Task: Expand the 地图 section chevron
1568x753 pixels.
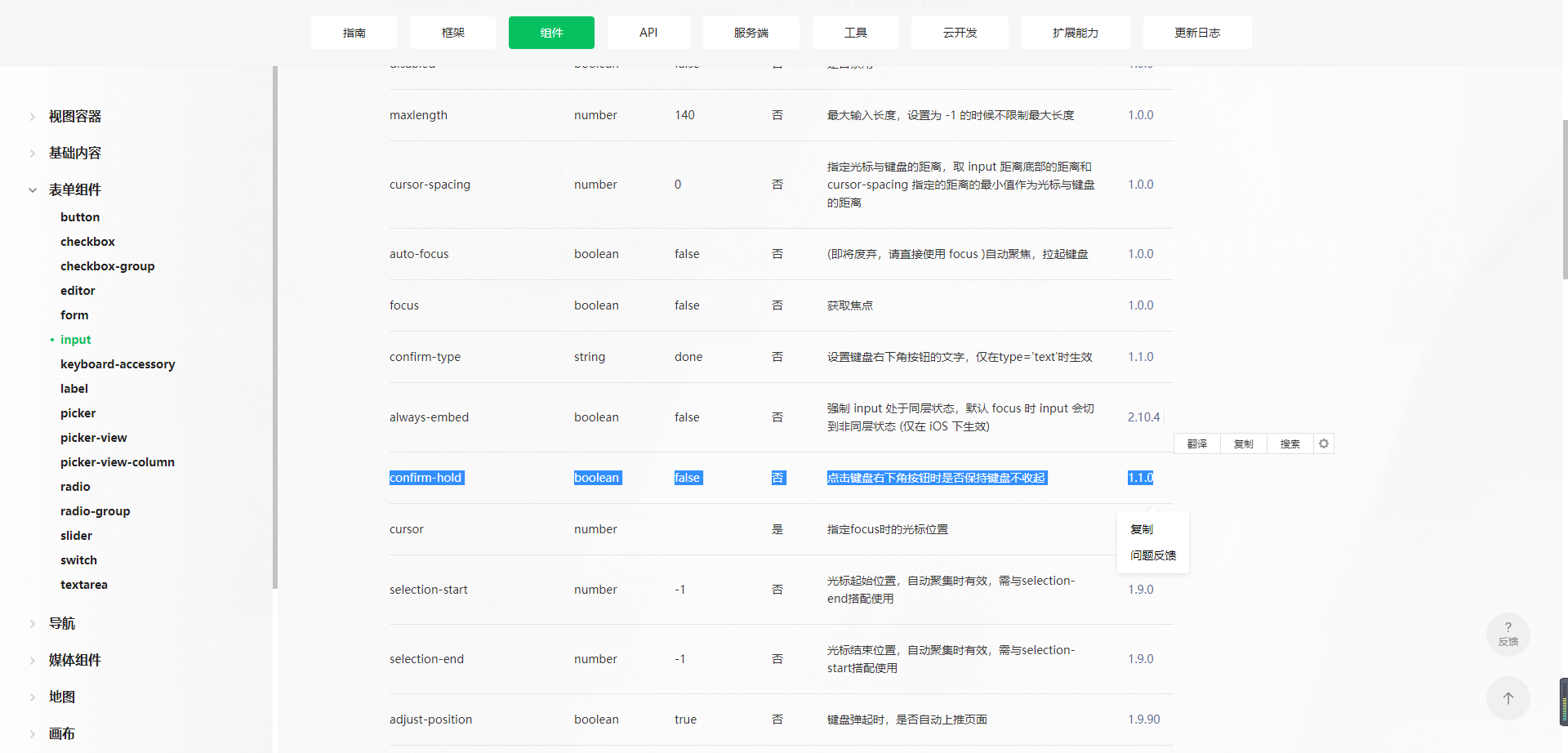Action: [x=33, y=697]
